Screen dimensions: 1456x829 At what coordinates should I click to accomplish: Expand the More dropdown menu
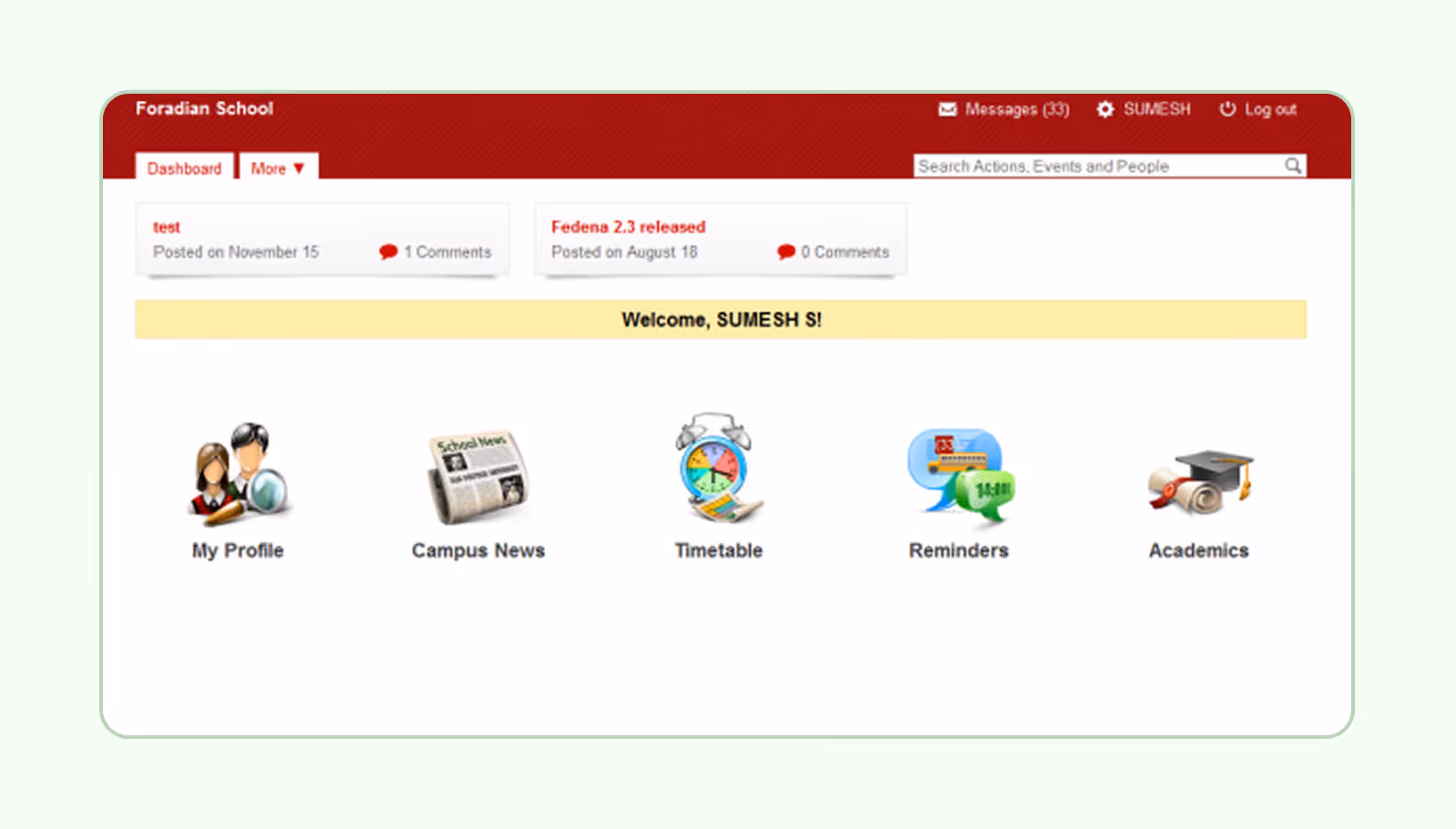(x=279, y=167)
